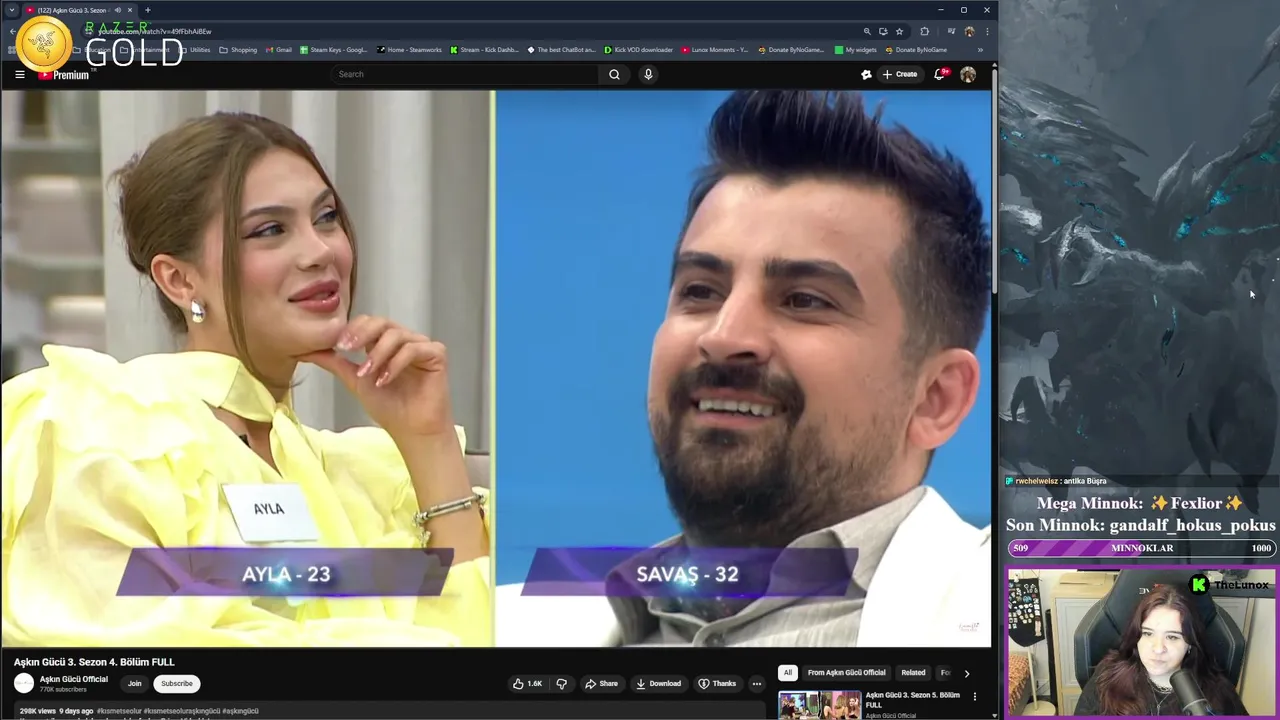This screenshot has height=720, width=1280.
Task: Close the Aşkın Gücü browser tab
Action: (129, 10)
